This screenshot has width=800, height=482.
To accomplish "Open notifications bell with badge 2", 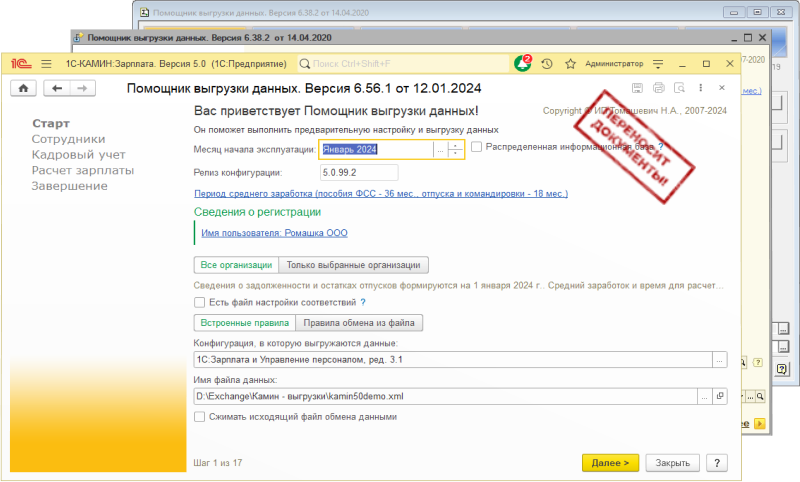I will [522, 63].
